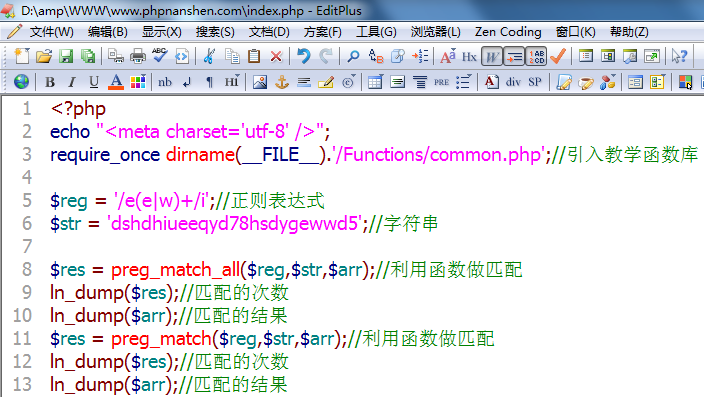Redo the last undone edit

[x=326, y=57]
